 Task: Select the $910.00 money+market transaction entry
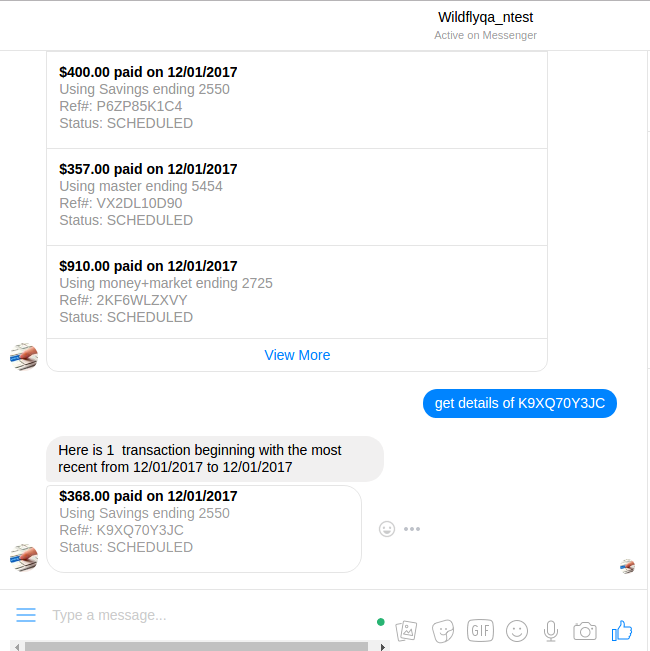click(x=297, y=292)
